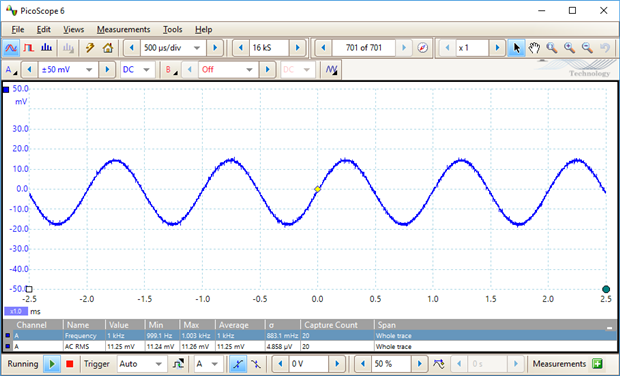Screen dimensions: 620x376
Task: Click the buffer number 701 of 701 field
Action: click(364, 48)
